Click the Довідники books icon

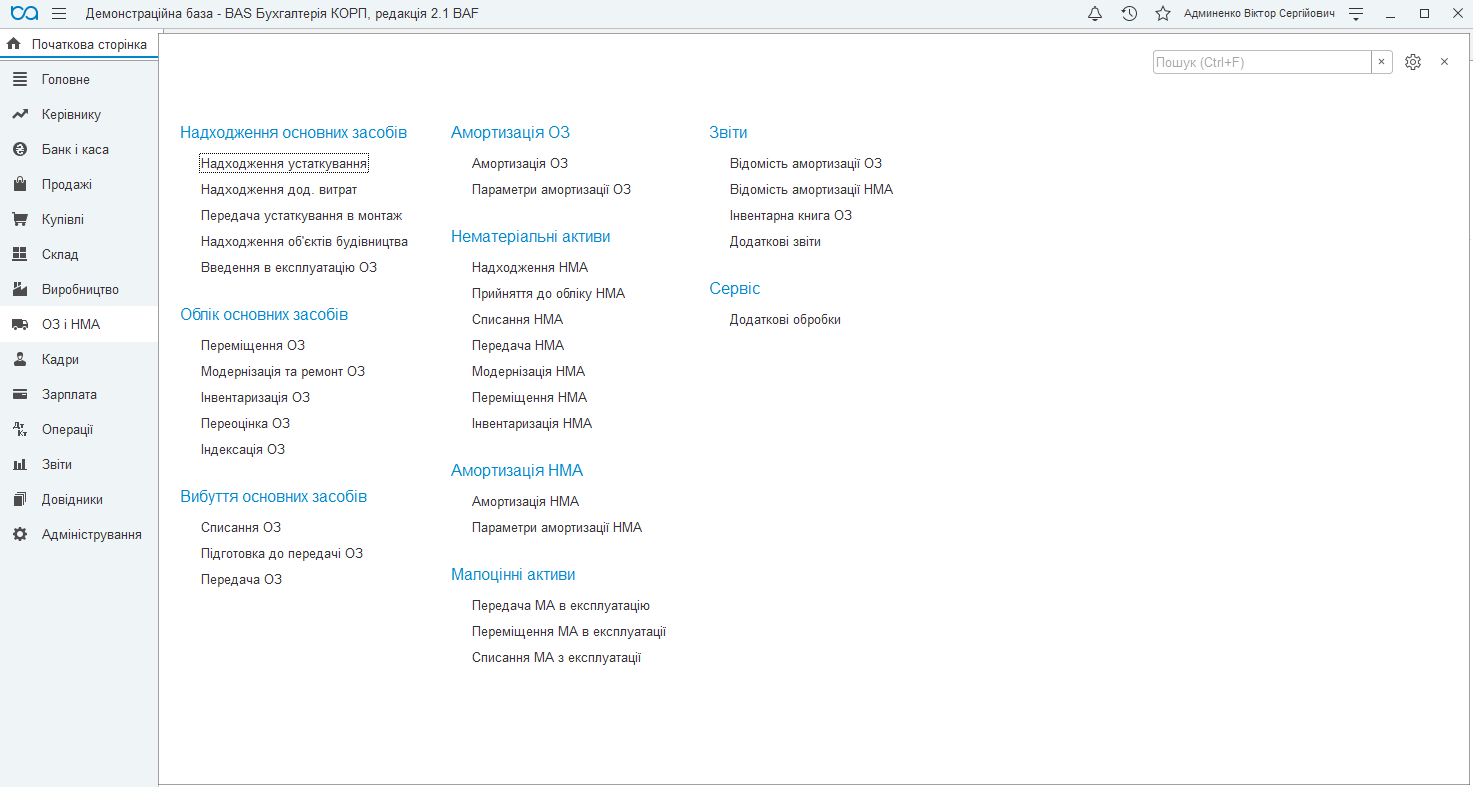point(20,500)
